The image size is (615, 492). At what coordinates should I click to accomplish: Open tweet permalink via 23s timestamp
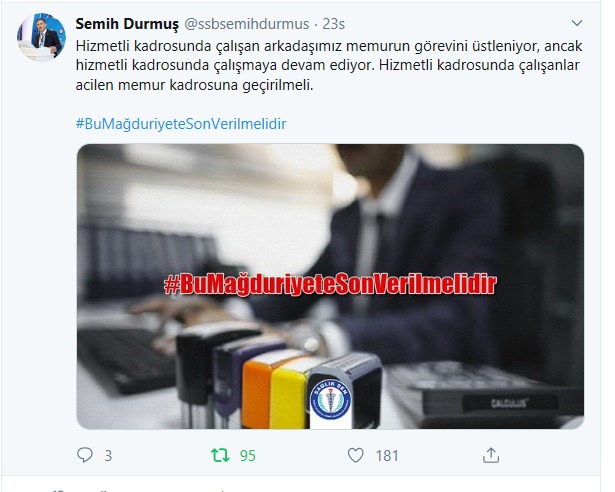click(x=333, y=24)
